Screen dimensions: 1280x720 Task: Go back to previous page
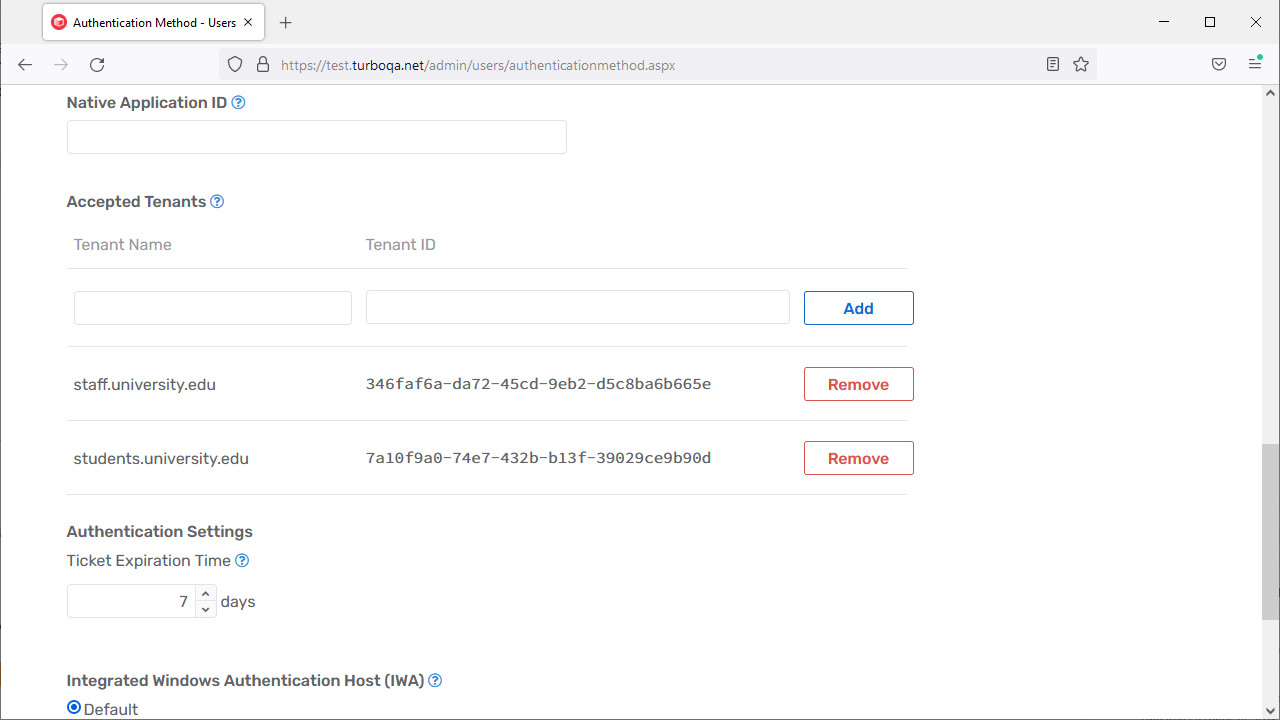[25, 64]
